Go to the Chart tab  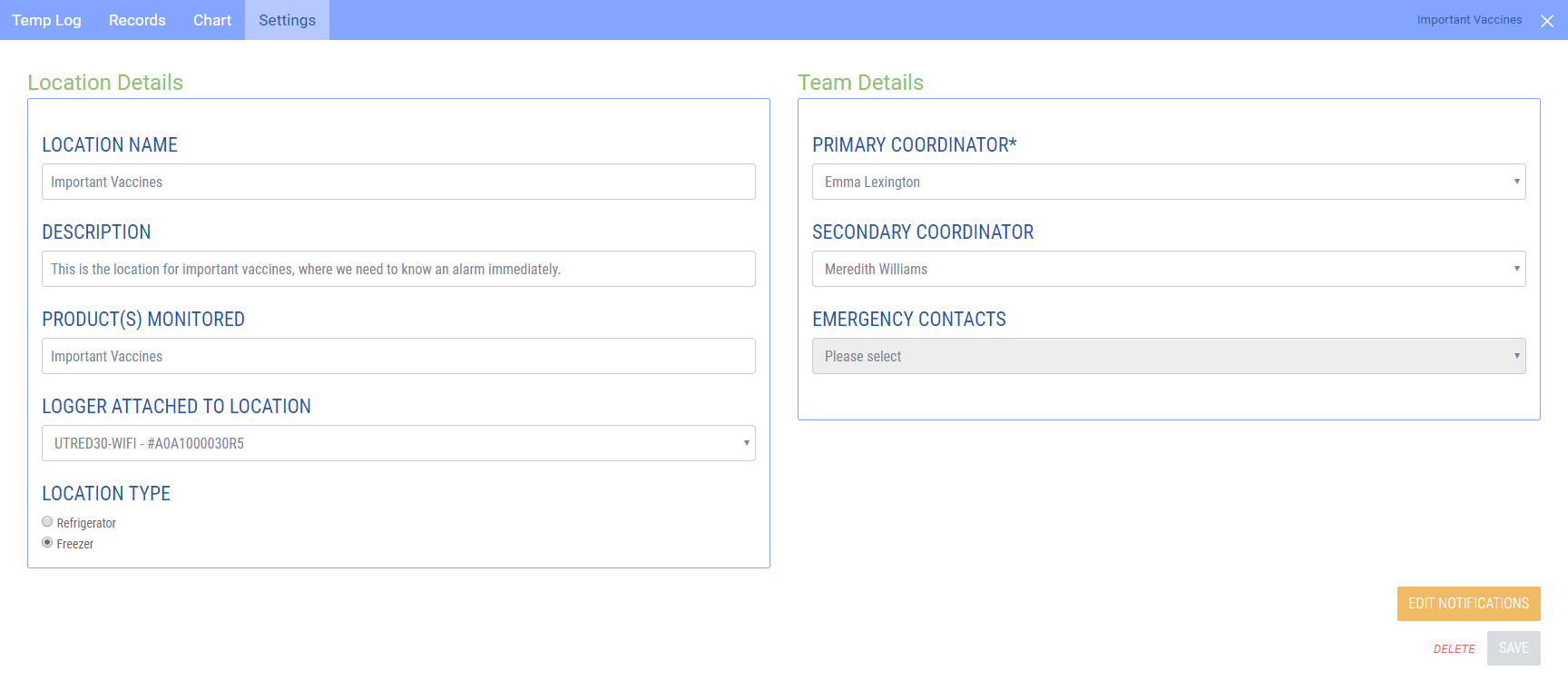(x=212, y=20)
